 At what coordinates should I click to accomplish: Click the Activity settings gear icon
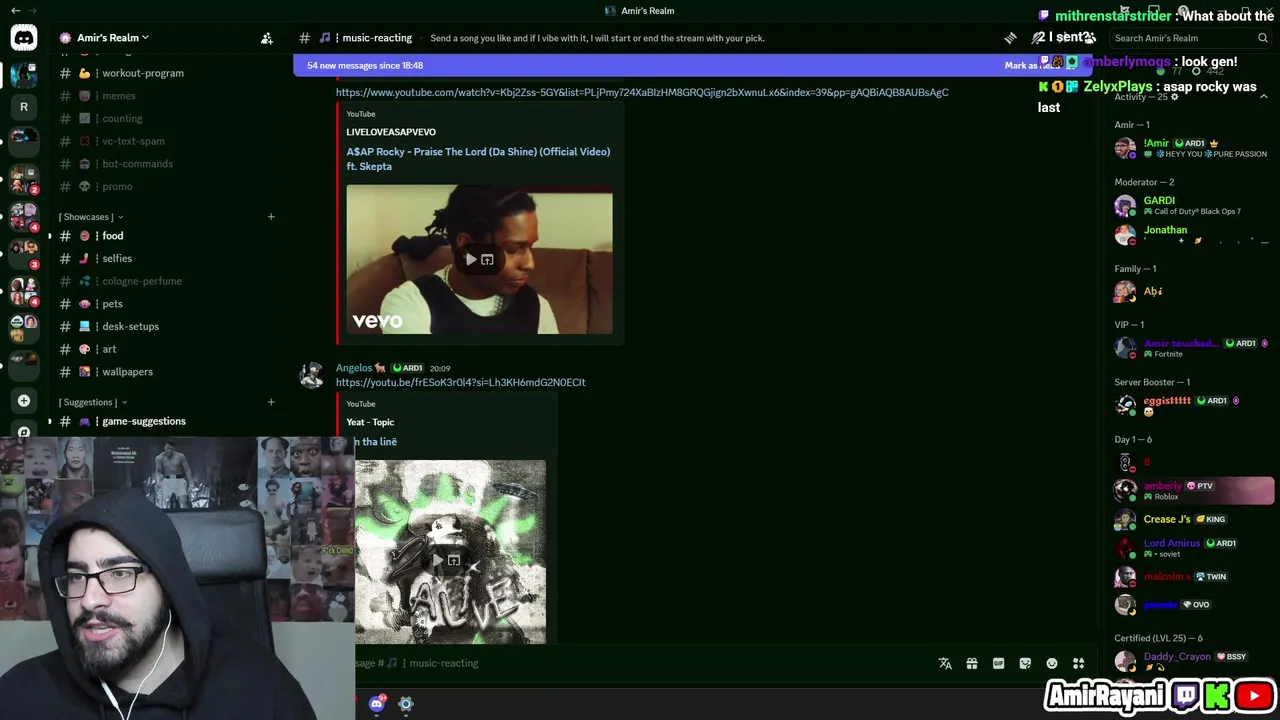click(1175, 97)
